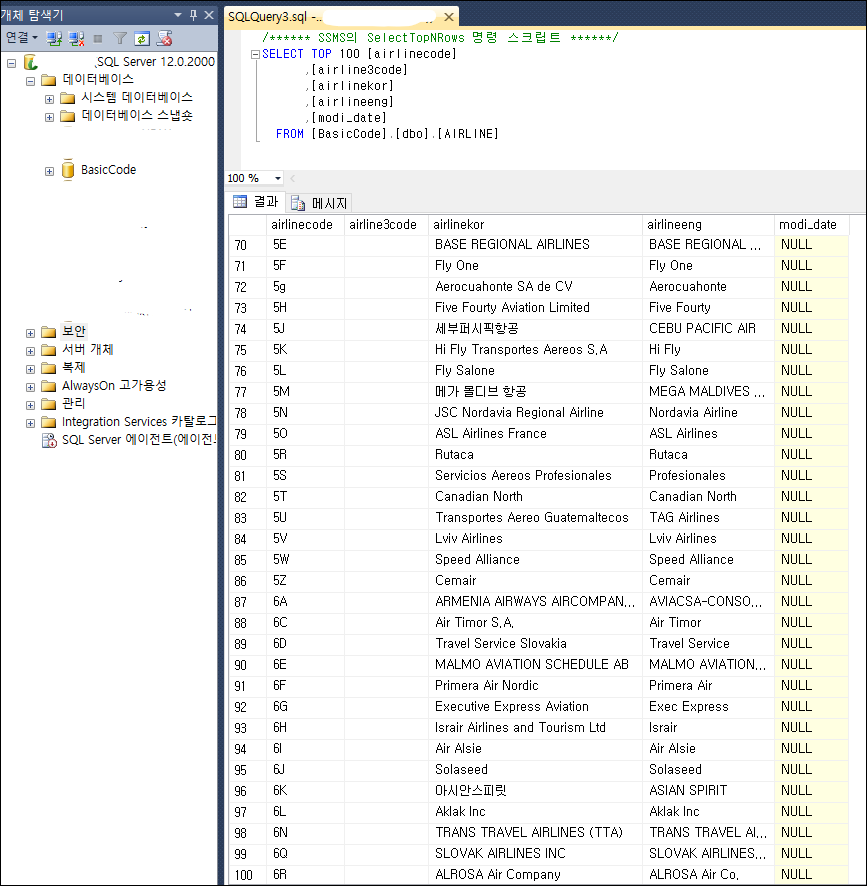
Task: Click the airlinekor column header
Action: 460,225
